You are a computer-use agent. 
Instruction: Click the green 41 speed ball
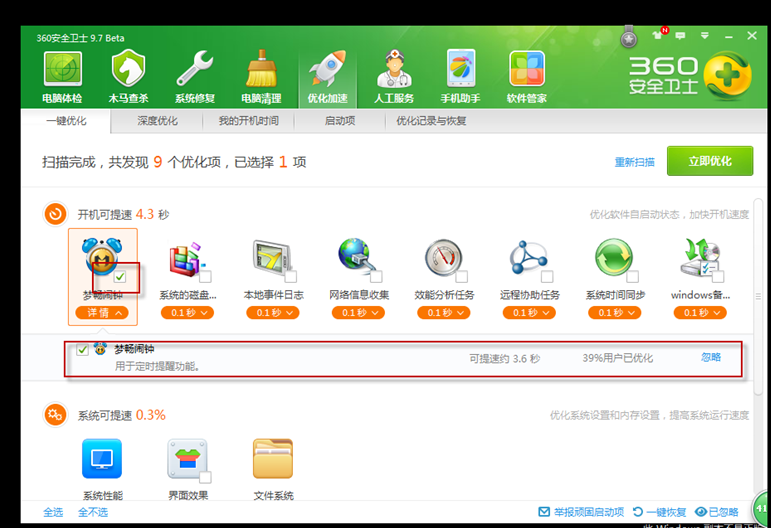(x=762, y=508)
